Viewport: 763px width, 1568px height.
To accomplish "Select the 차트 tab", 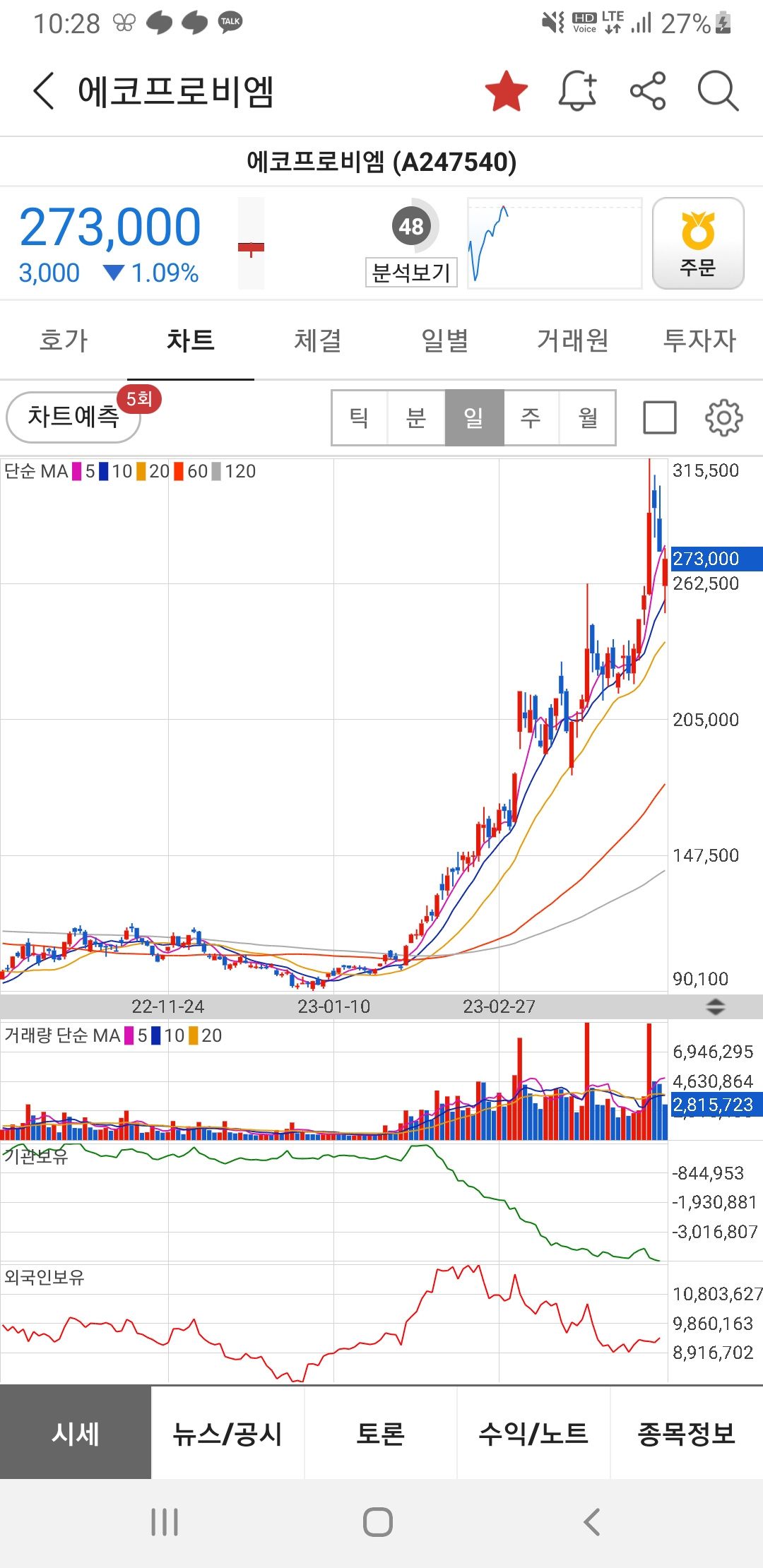I will click(191, 340).
